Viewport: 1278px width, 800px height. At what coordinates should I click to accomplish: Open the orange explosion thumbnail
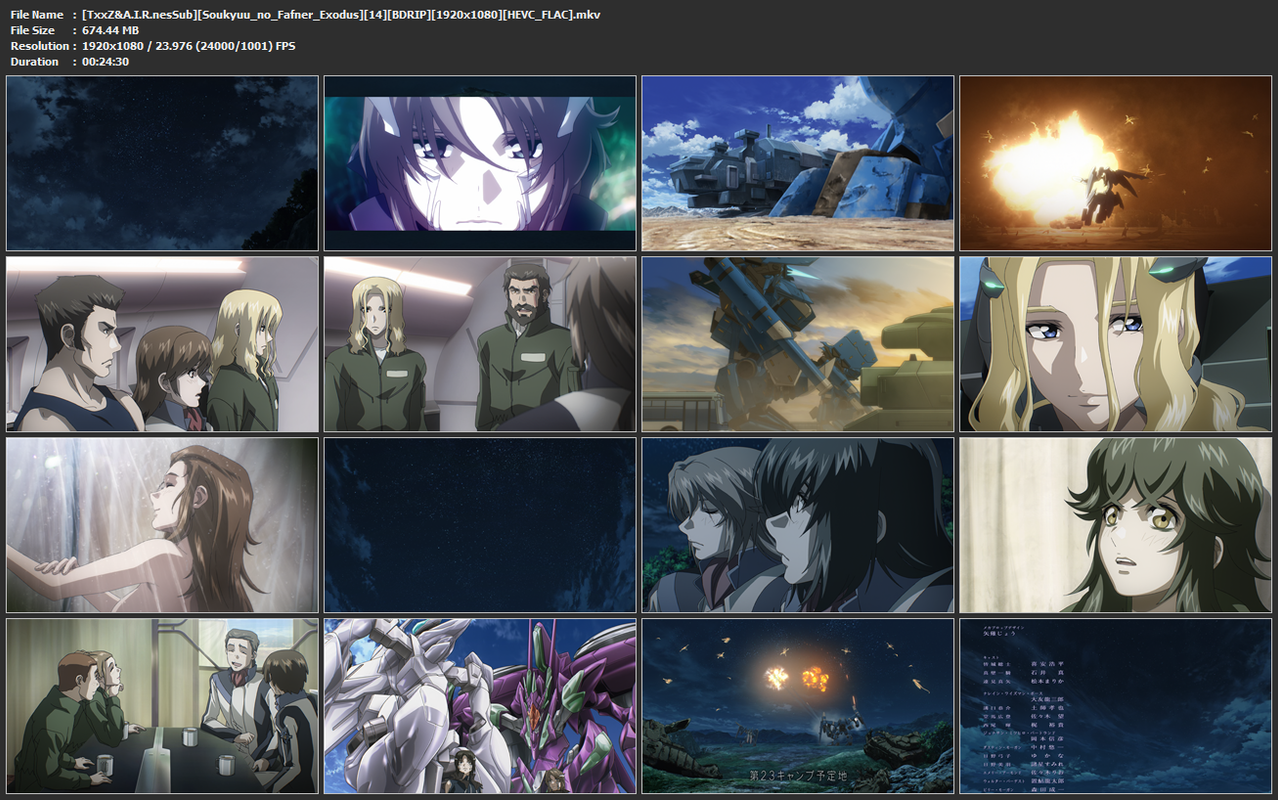pos(1116,163)
